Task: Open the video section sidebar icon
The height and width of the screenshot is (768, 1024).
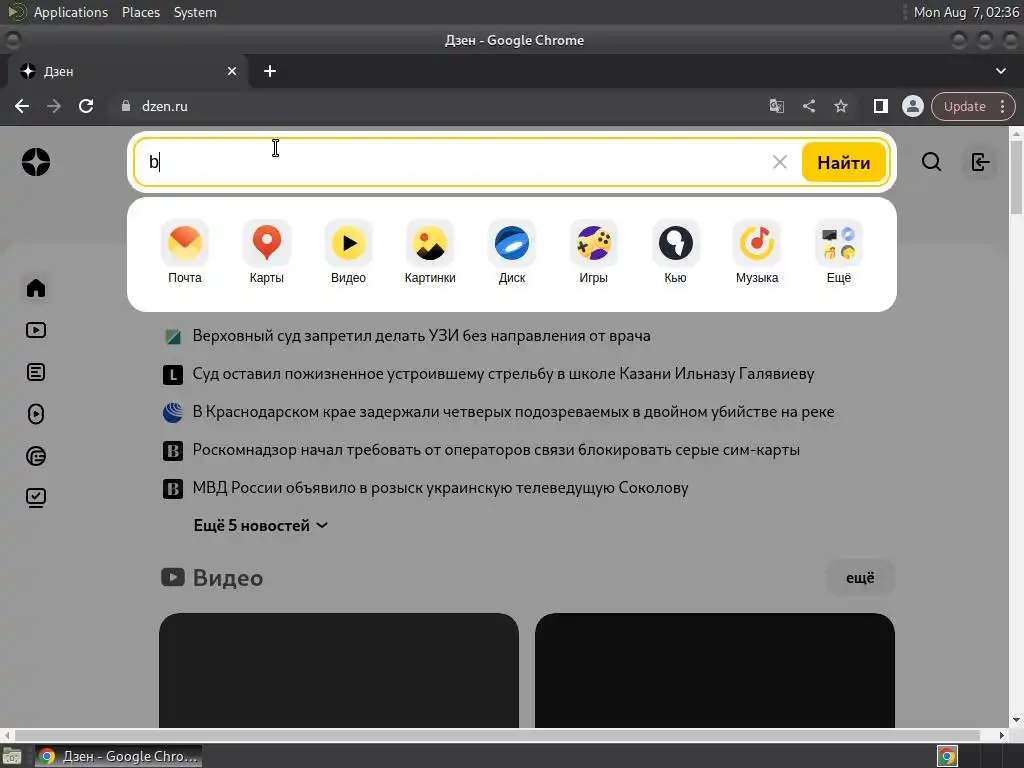Action: coord(36,330)
